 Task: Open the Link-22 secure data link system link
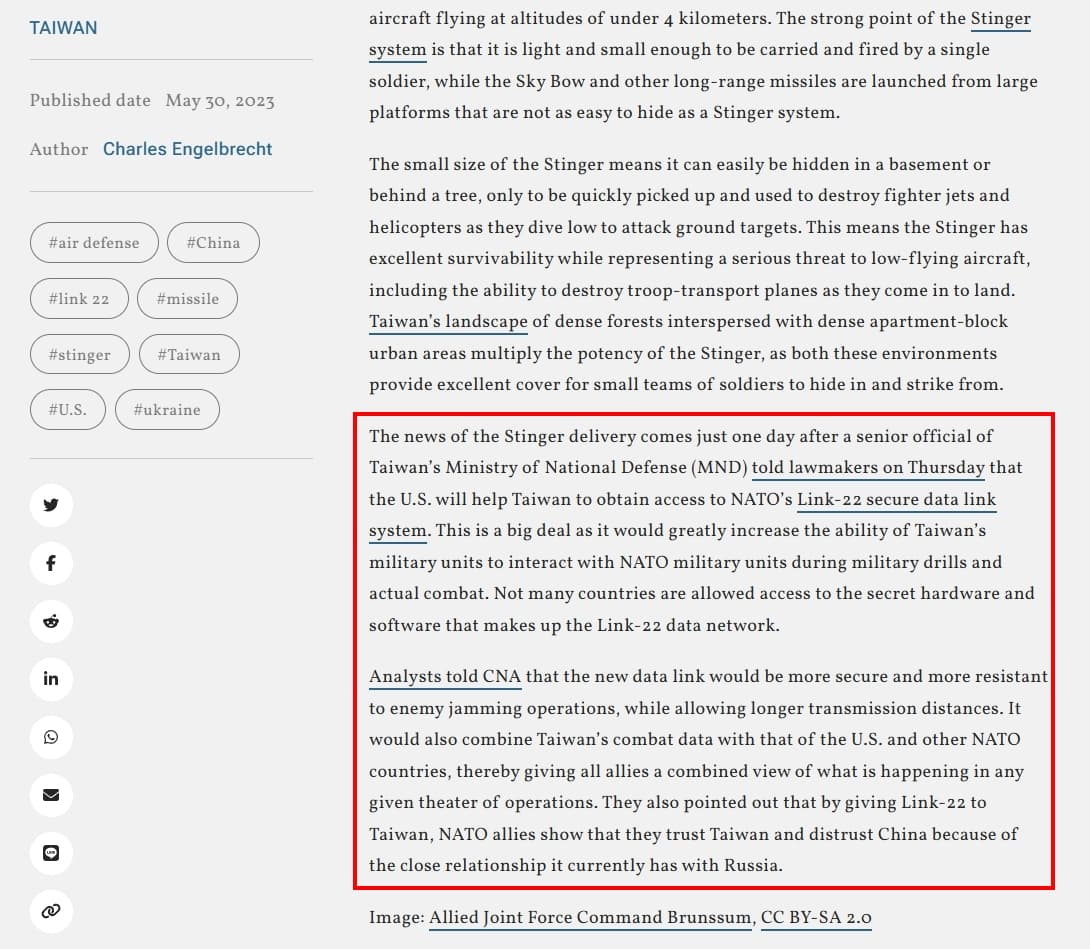point(897,500)
